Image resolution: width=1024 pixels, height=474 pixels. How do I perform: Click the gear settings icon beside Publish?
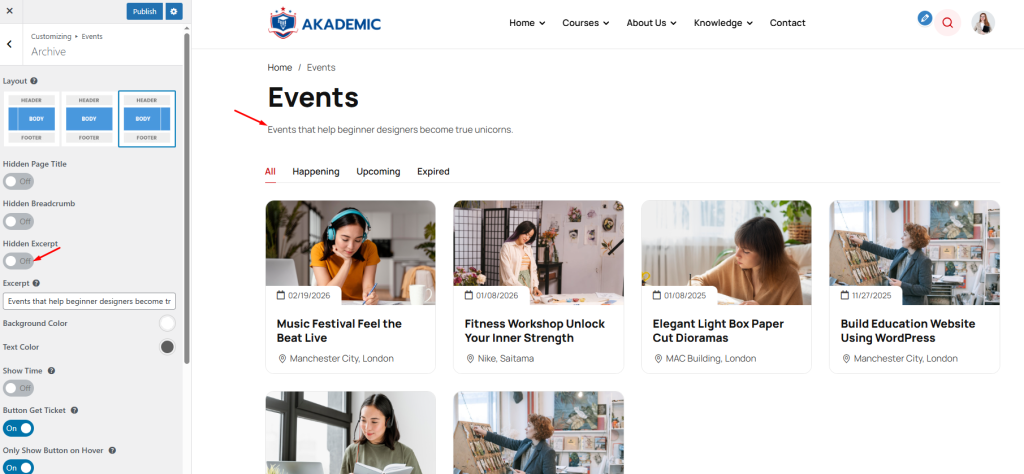[x=174, y=11]
